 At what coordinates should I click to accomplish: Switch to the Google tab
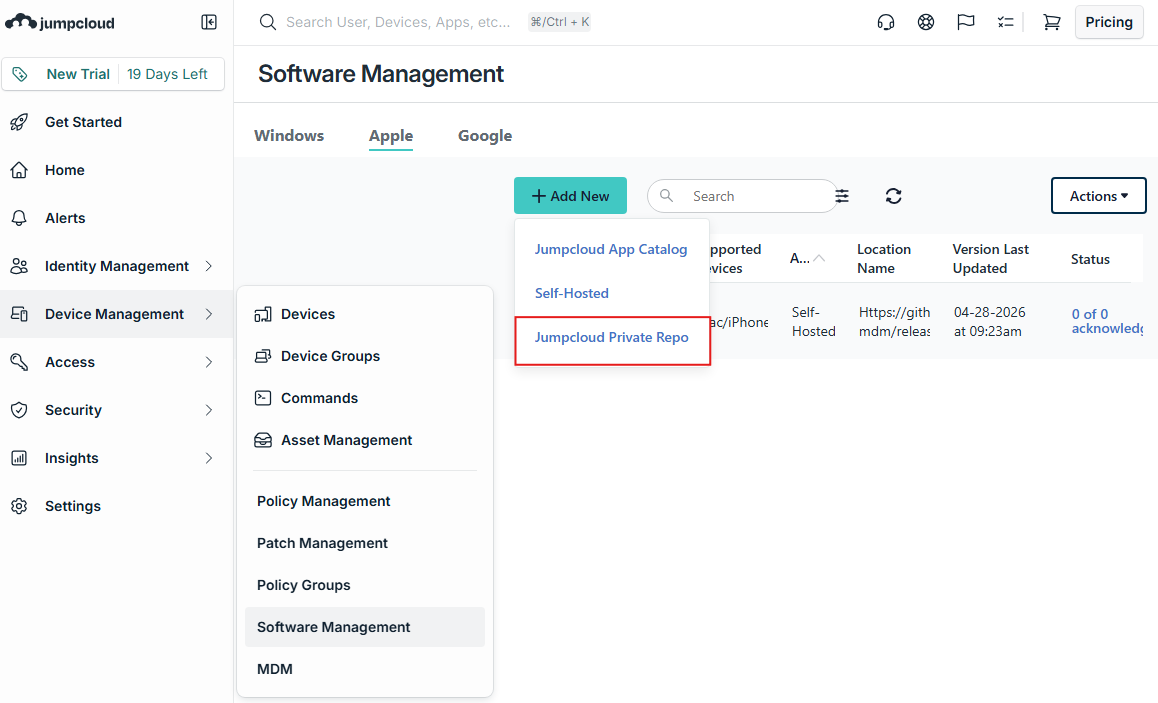click(x=484, y=136)
